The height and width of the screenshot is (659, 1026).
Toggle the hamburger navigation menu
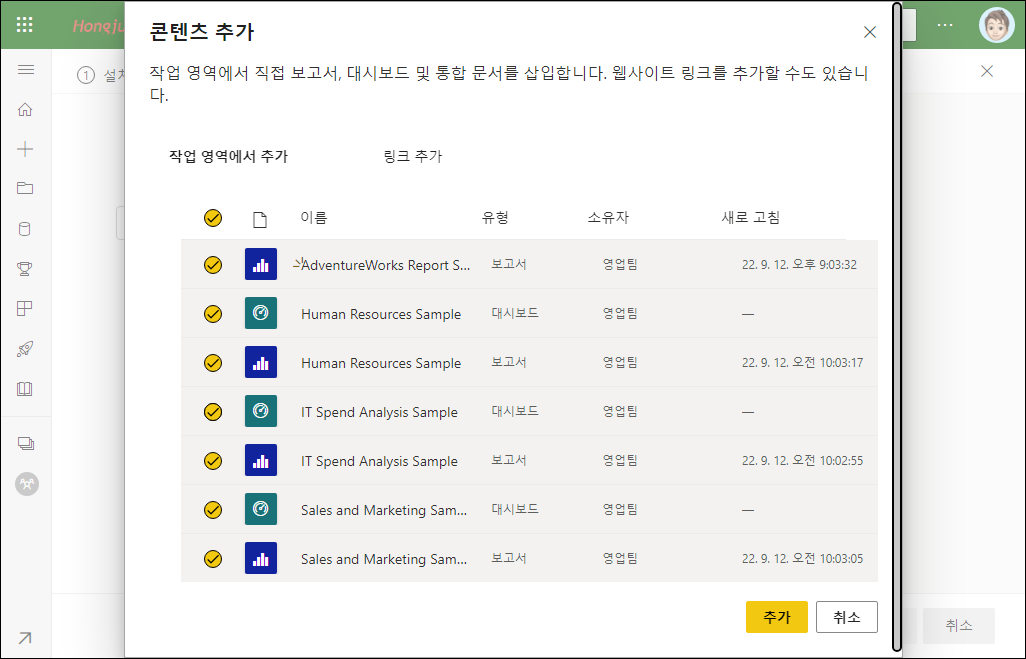tap(26, 69)
